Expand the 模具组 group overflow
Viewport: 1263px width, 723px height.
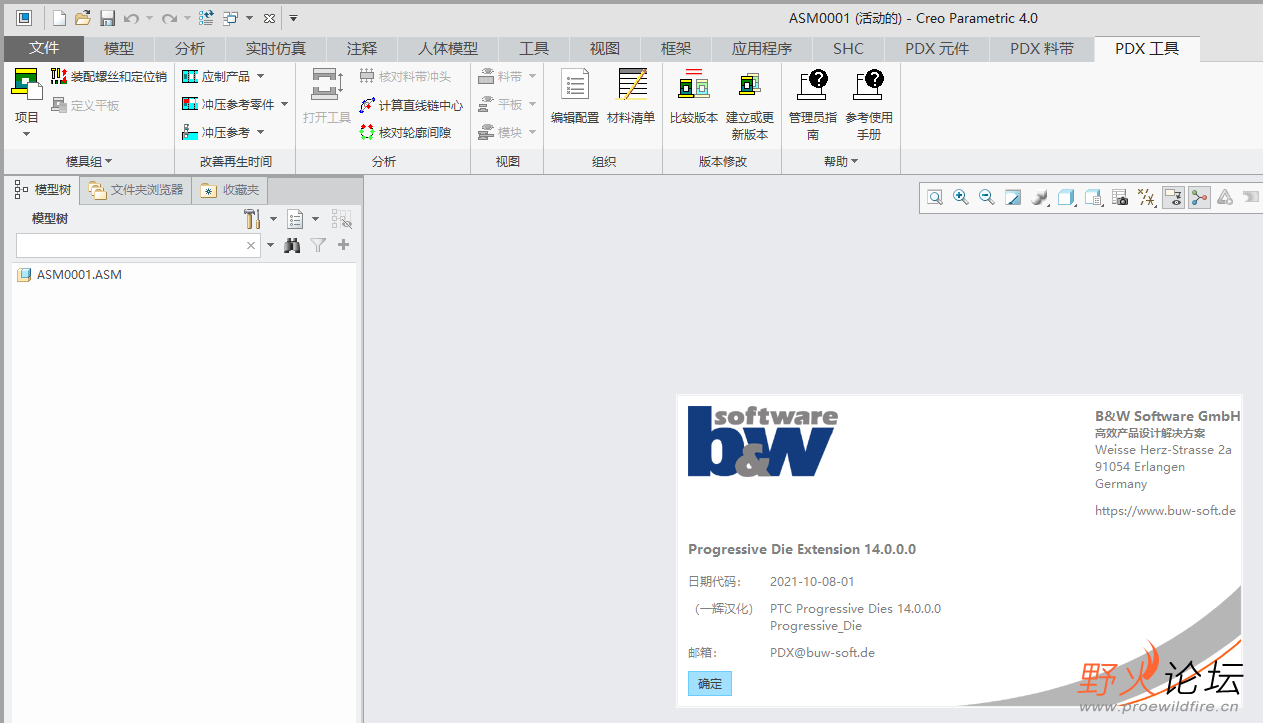click(89, 161)
